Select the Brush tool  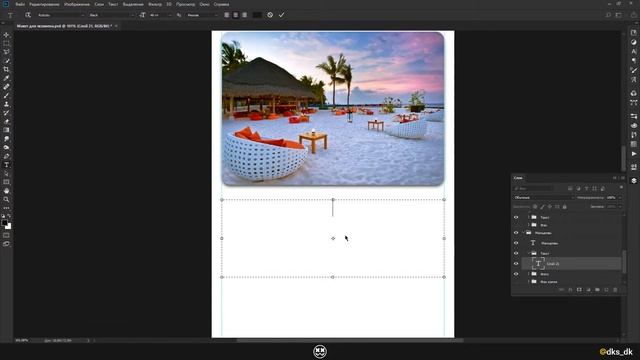coord(6,96)
